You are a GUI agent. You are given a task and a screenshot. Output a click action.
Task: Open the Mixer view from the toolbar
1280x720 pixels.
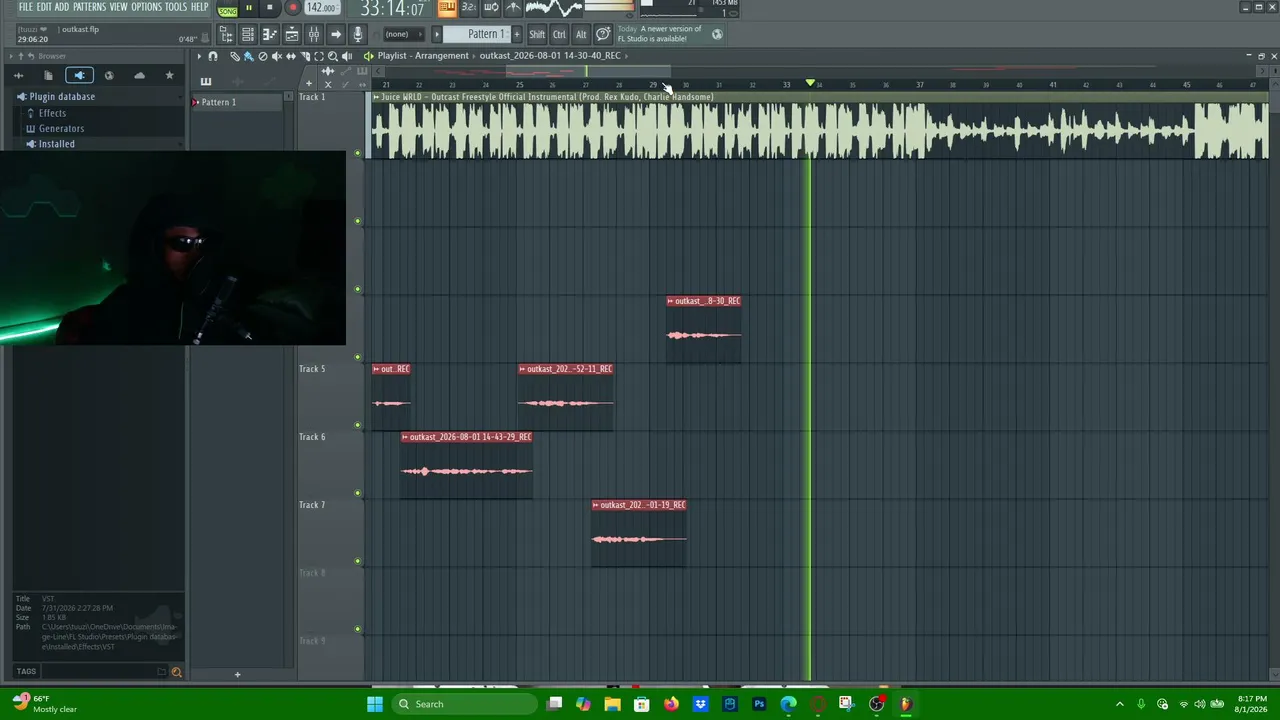[314, 35]
